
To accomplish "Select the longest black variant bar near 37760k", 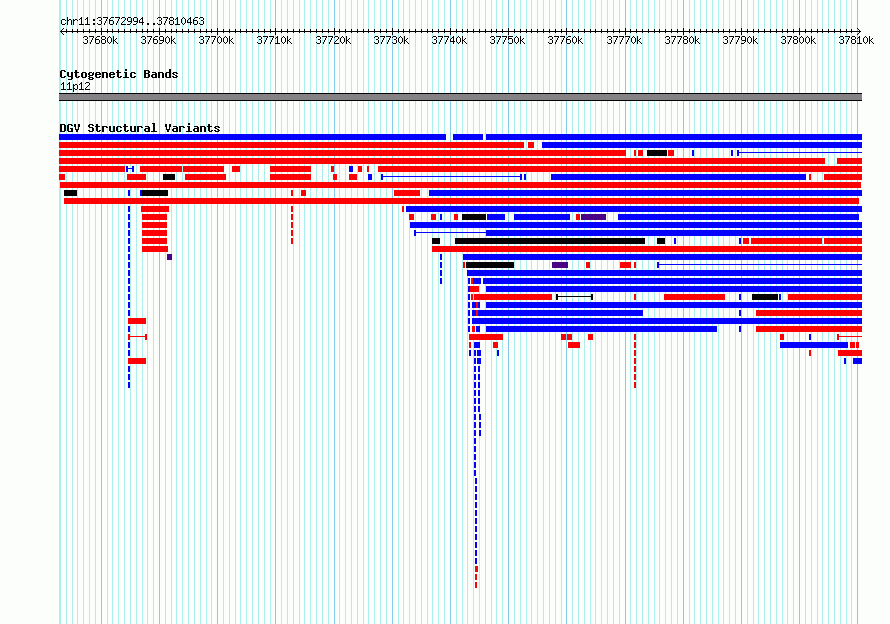I will (549, 241).
